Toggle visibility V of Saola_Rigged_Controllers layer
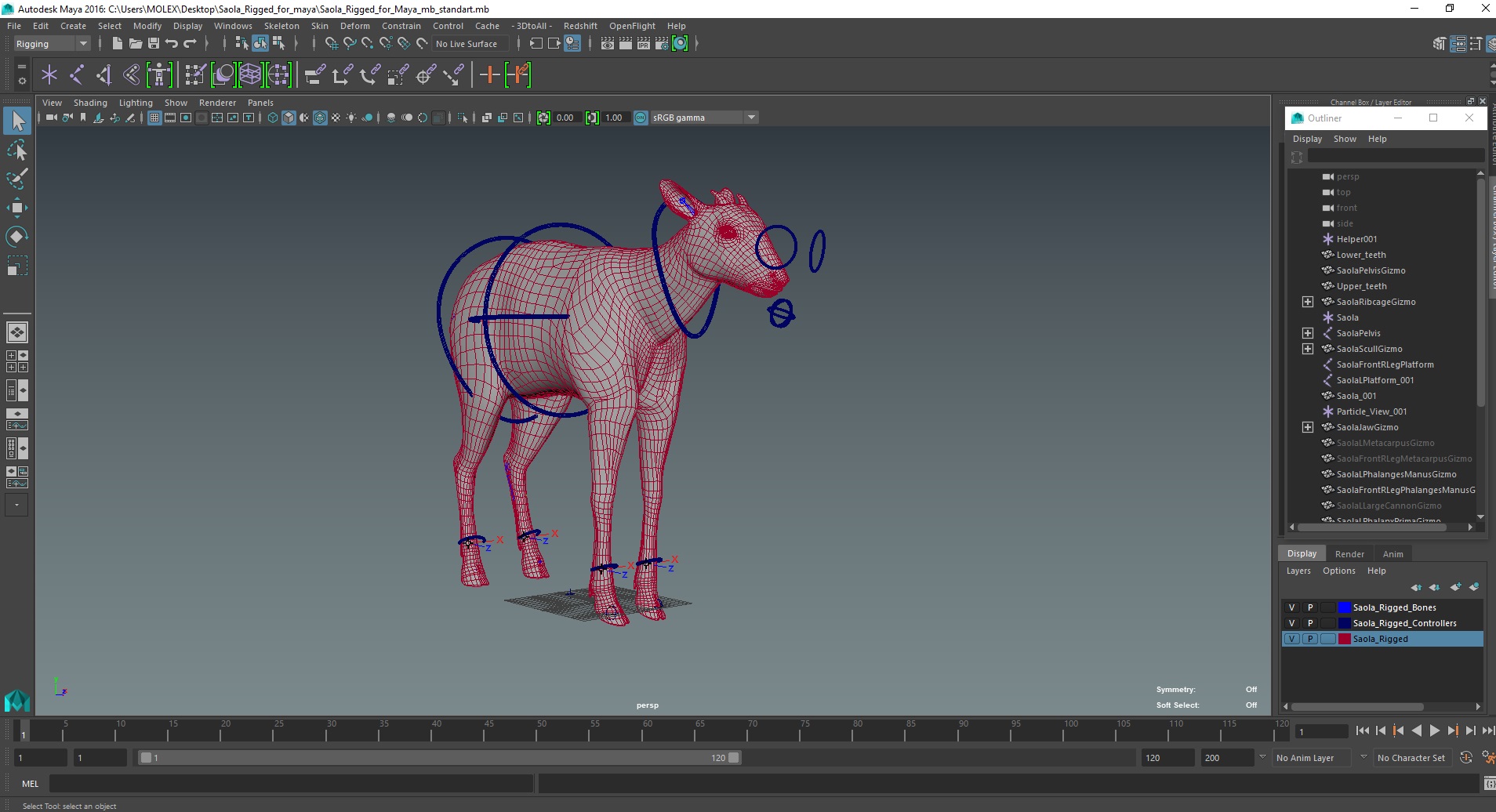Image resolution: width=1496 pixels, height=812 pixels. tap(1291, 623)
